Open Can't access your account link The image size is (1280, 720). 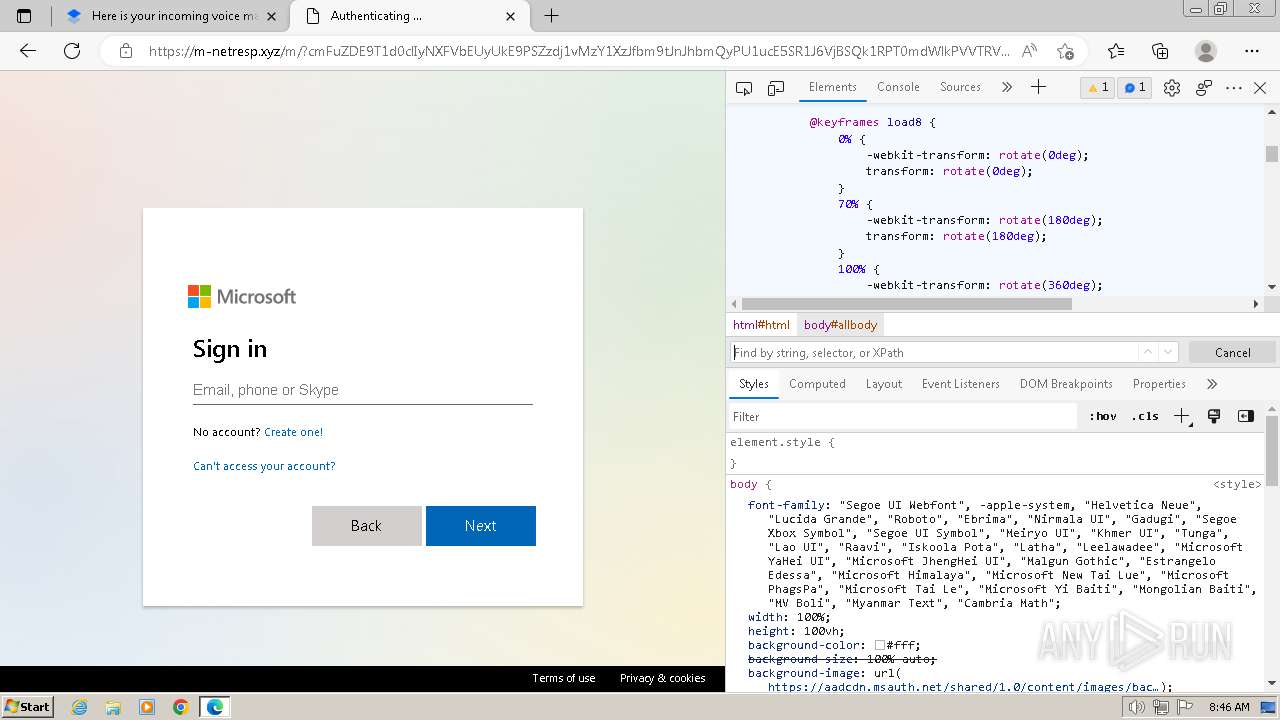(264, 466)
